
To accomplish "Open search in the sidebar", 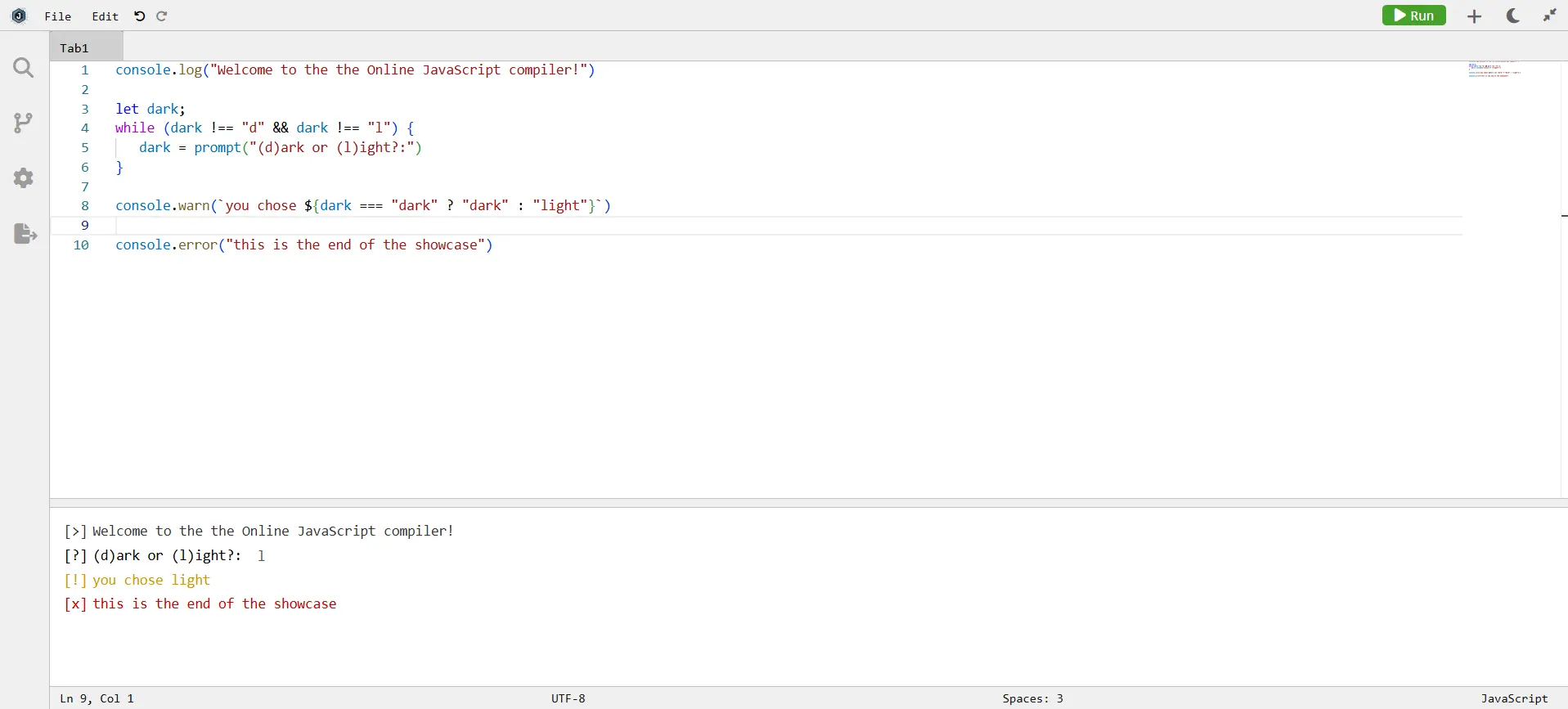I will pos(24,68).
